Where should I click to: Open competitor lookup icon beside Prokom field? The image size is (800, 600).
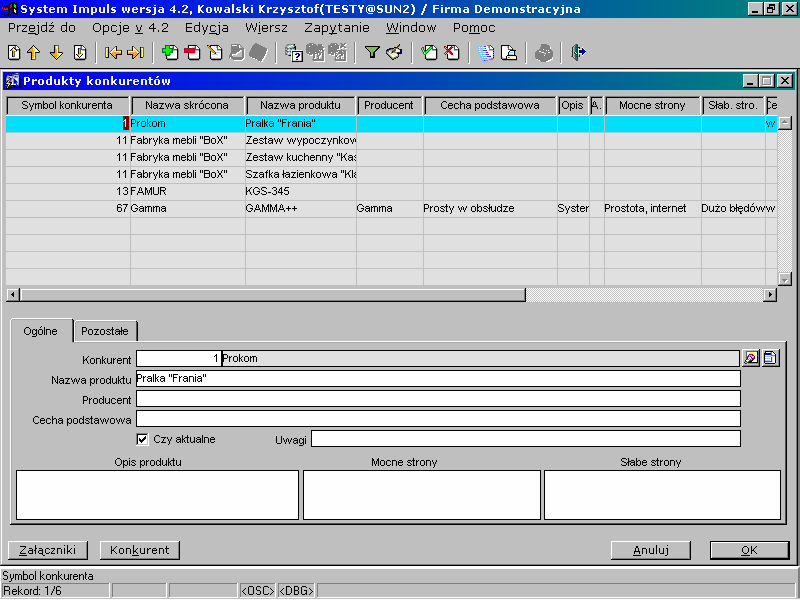pyautogui.click(x=751, y=358)
